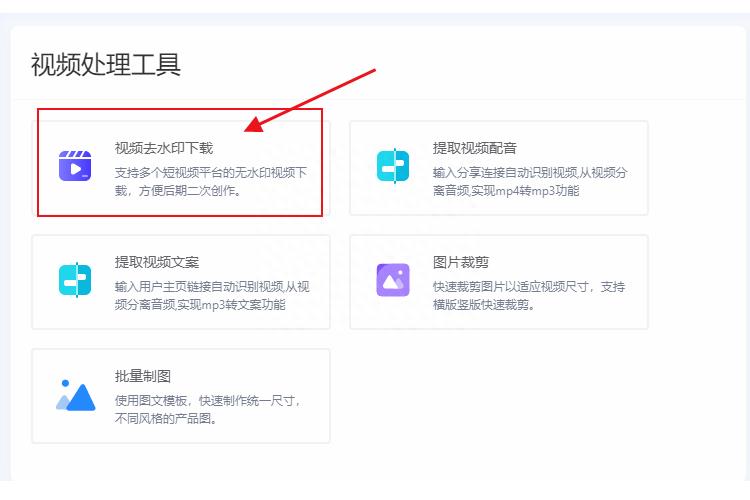The height and width of the screenshot is (500, 750).
Task: Click the 提取视频配音 teal split icon
Action: point(393,166)
